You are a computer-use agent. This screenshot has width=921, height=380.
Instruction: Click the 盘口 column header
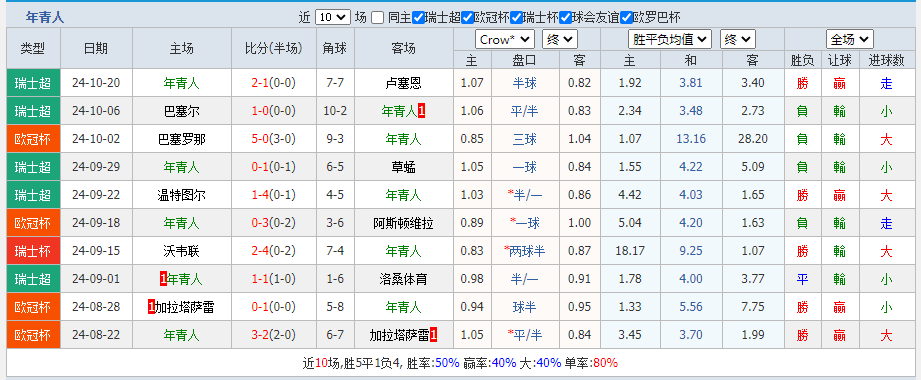tap(525, 60)
